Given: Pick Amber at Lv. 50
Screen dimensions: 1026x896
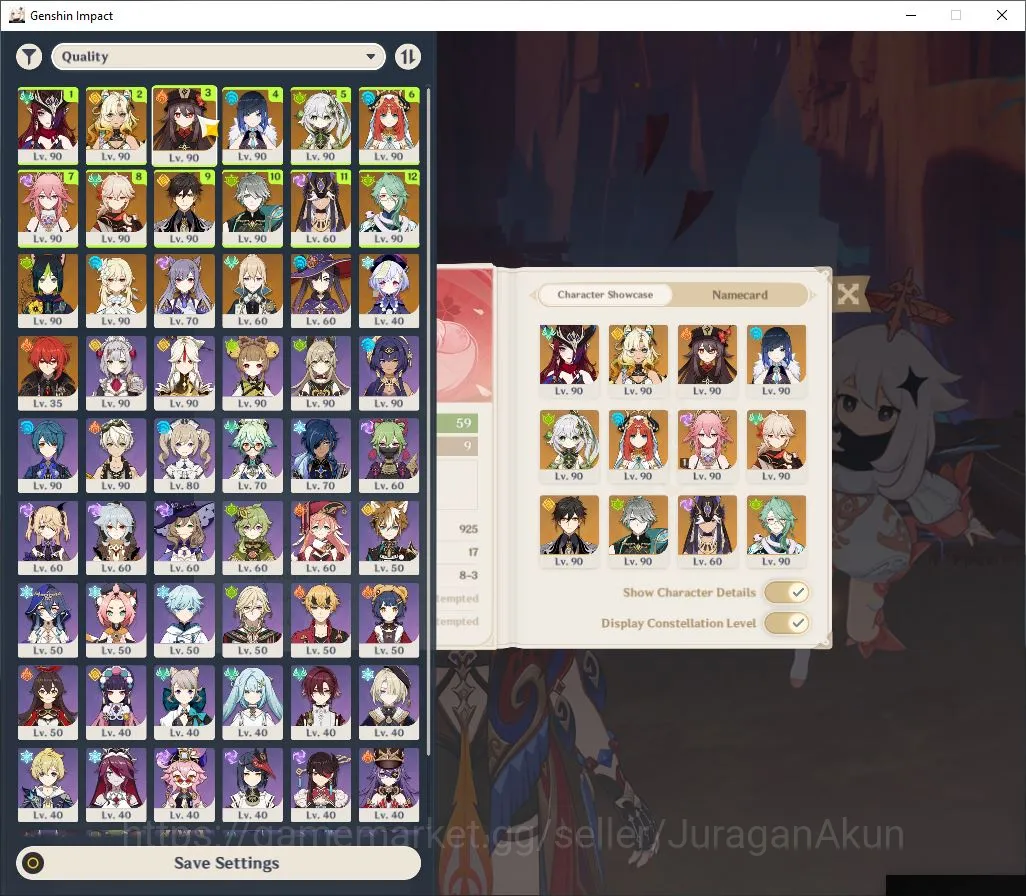Looking at the screenshot, I should [48, 703].
